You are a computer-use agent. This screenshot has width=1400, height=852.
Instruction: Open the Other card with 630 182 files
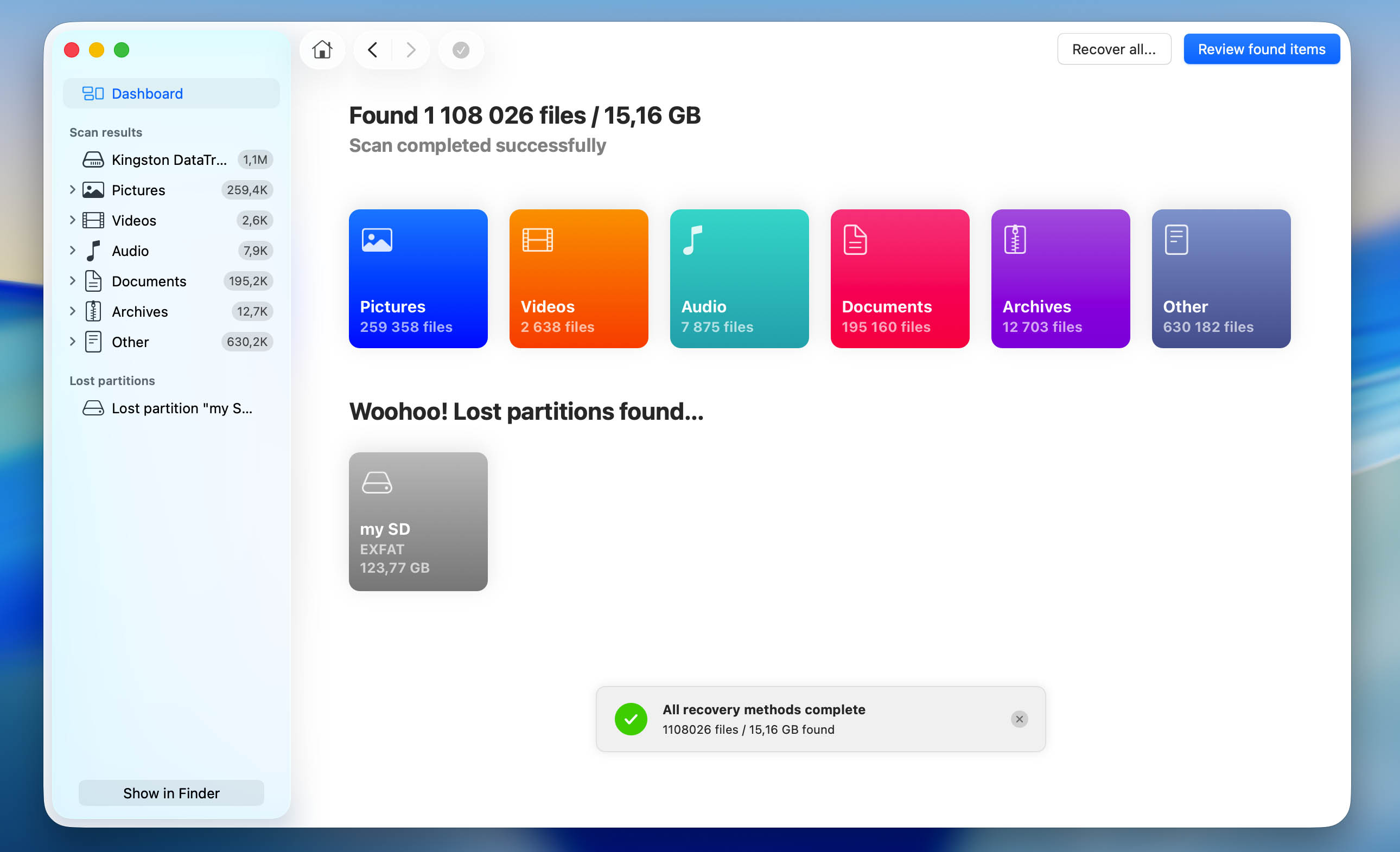point(1221,279)
